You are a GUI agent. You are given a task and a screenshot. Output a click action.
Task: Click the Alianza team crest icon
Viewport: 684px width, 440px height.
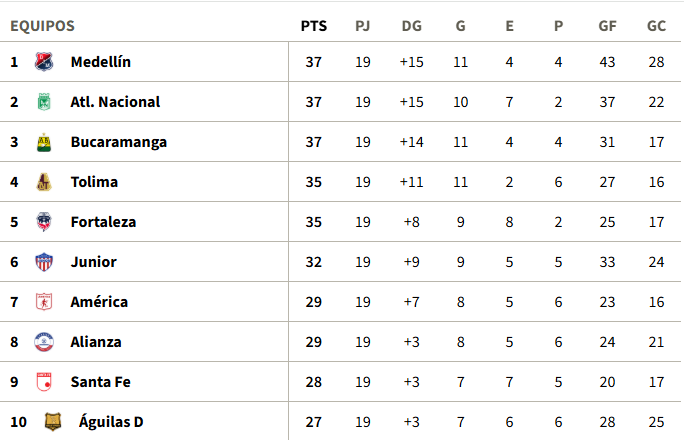click(44, 342)
